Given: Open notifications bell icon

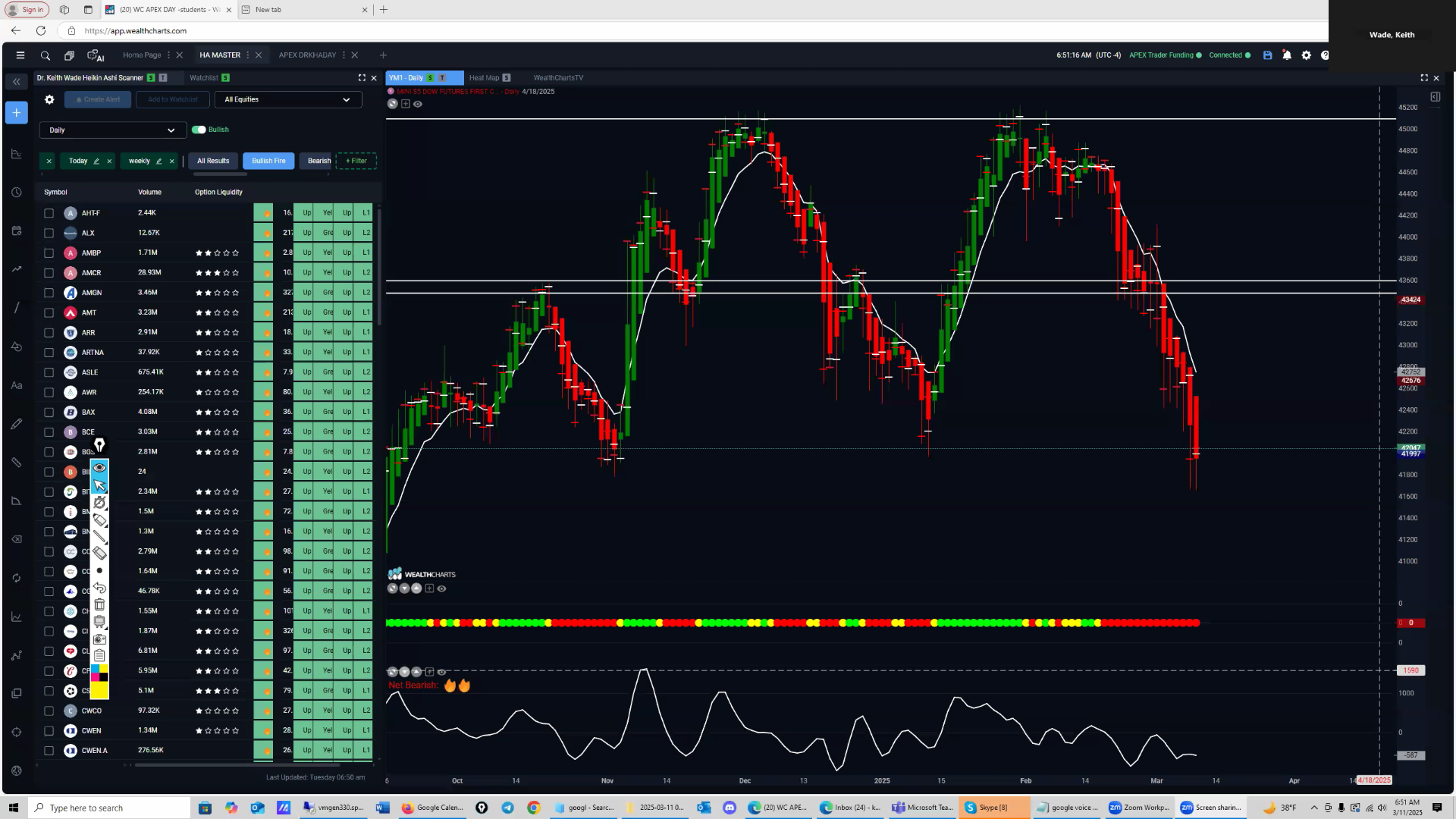Looking at the screenshot, I should click(x=1287, y=55).
